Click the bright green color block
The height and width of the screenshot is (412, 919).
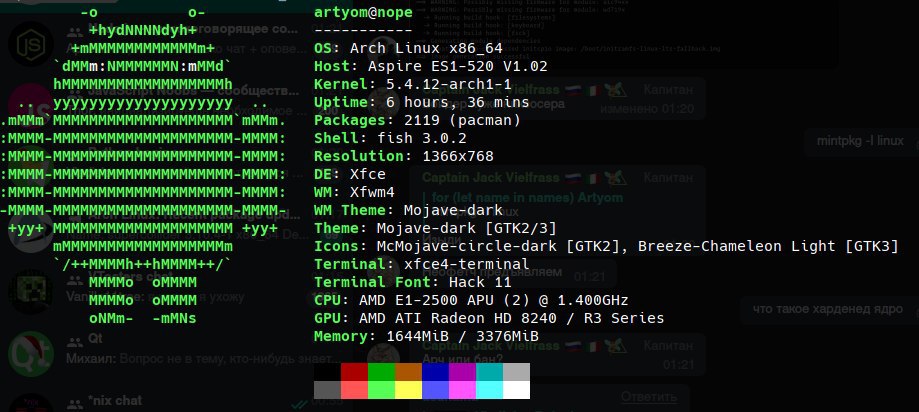click(x=381, y=390)
